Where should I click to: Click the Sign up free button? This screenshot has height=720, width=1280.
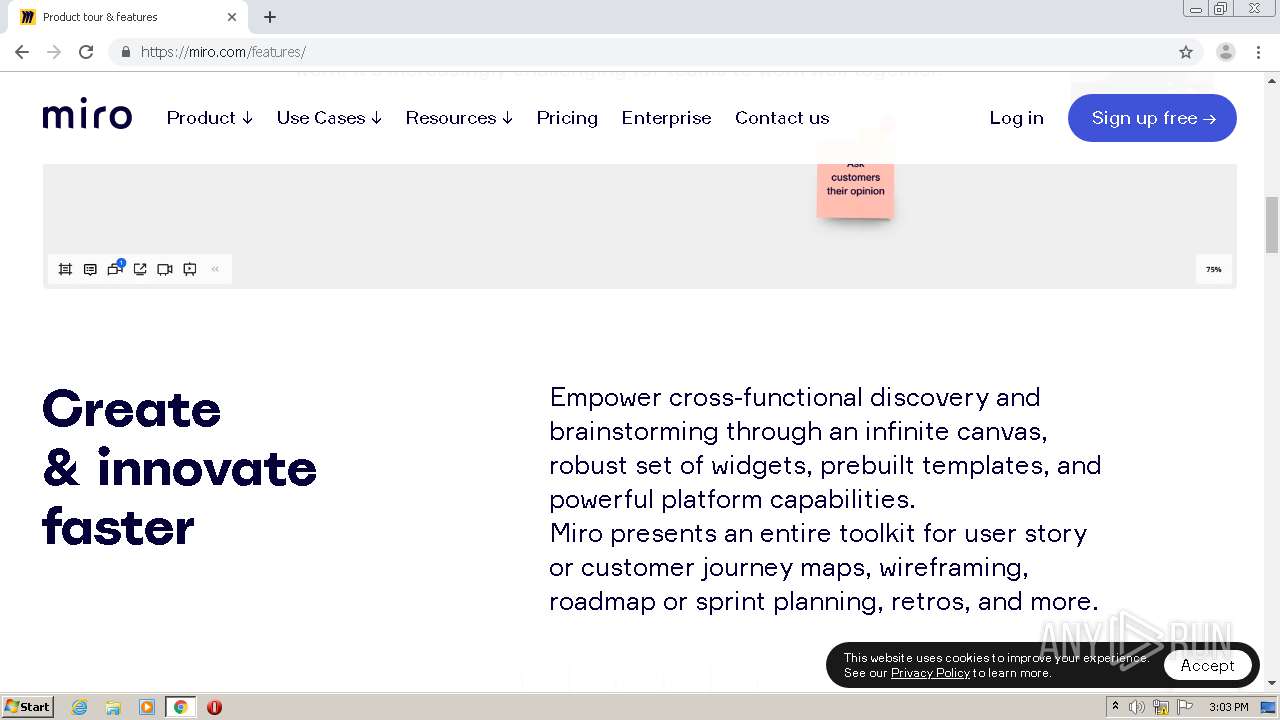[1152, 118]
